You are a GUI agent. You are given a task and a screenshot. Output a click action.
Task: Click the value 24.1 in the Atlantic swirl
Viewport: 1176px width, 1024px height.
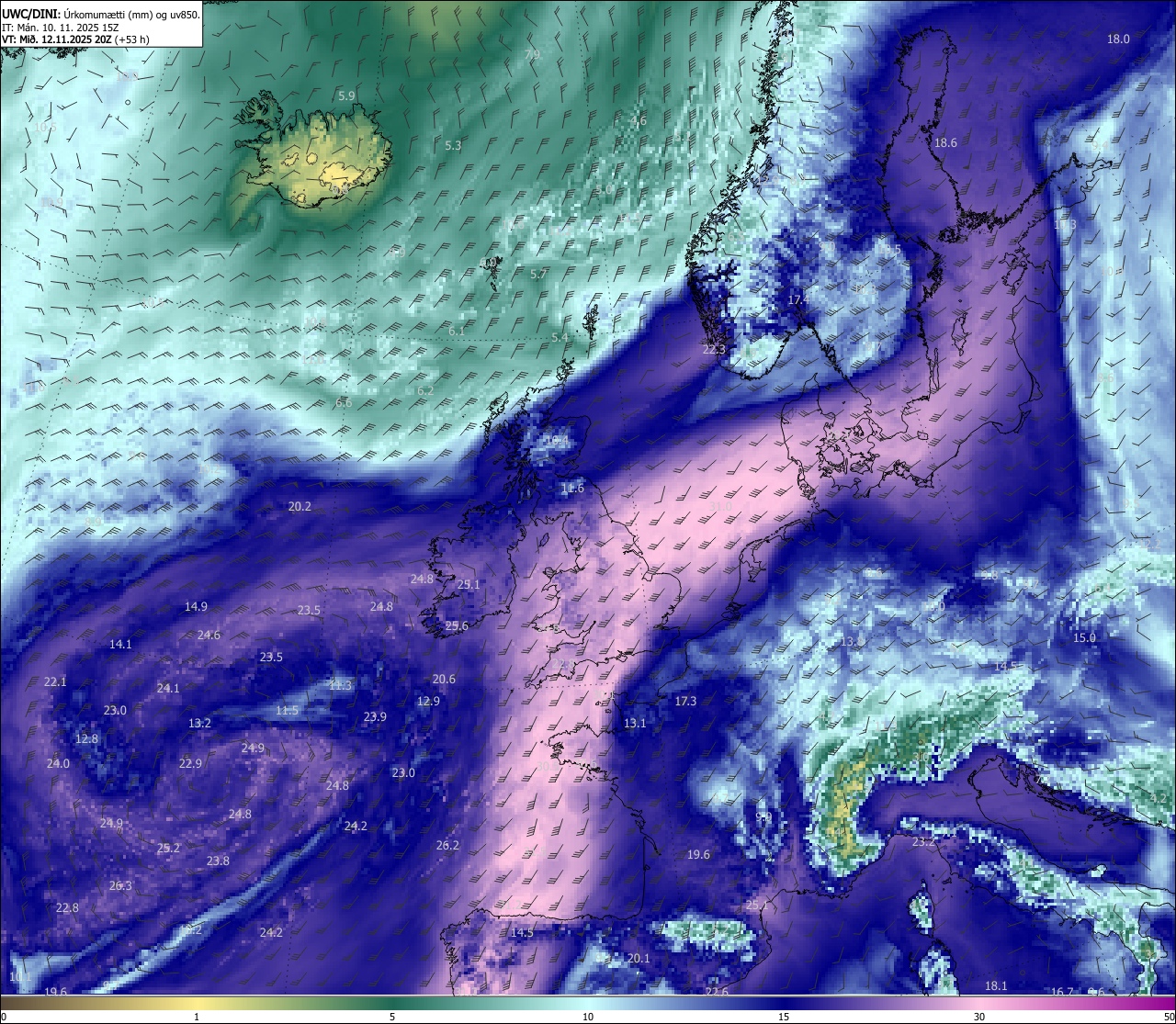pyautogui.click(x=168, y=688)
